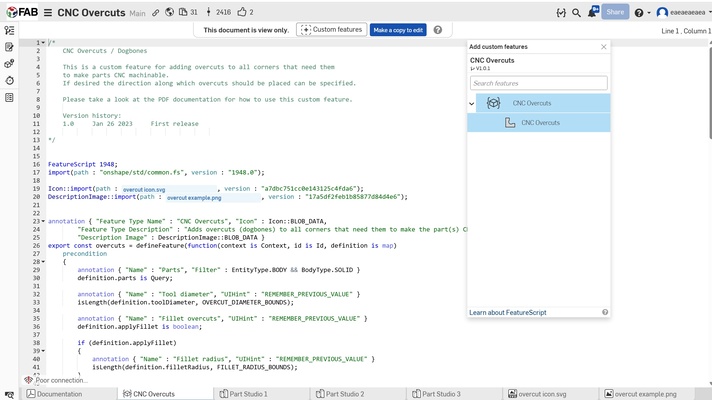This screenshot has height=400, width=712.
Task: Close the Add custom features panel
Action: point(603,47)
